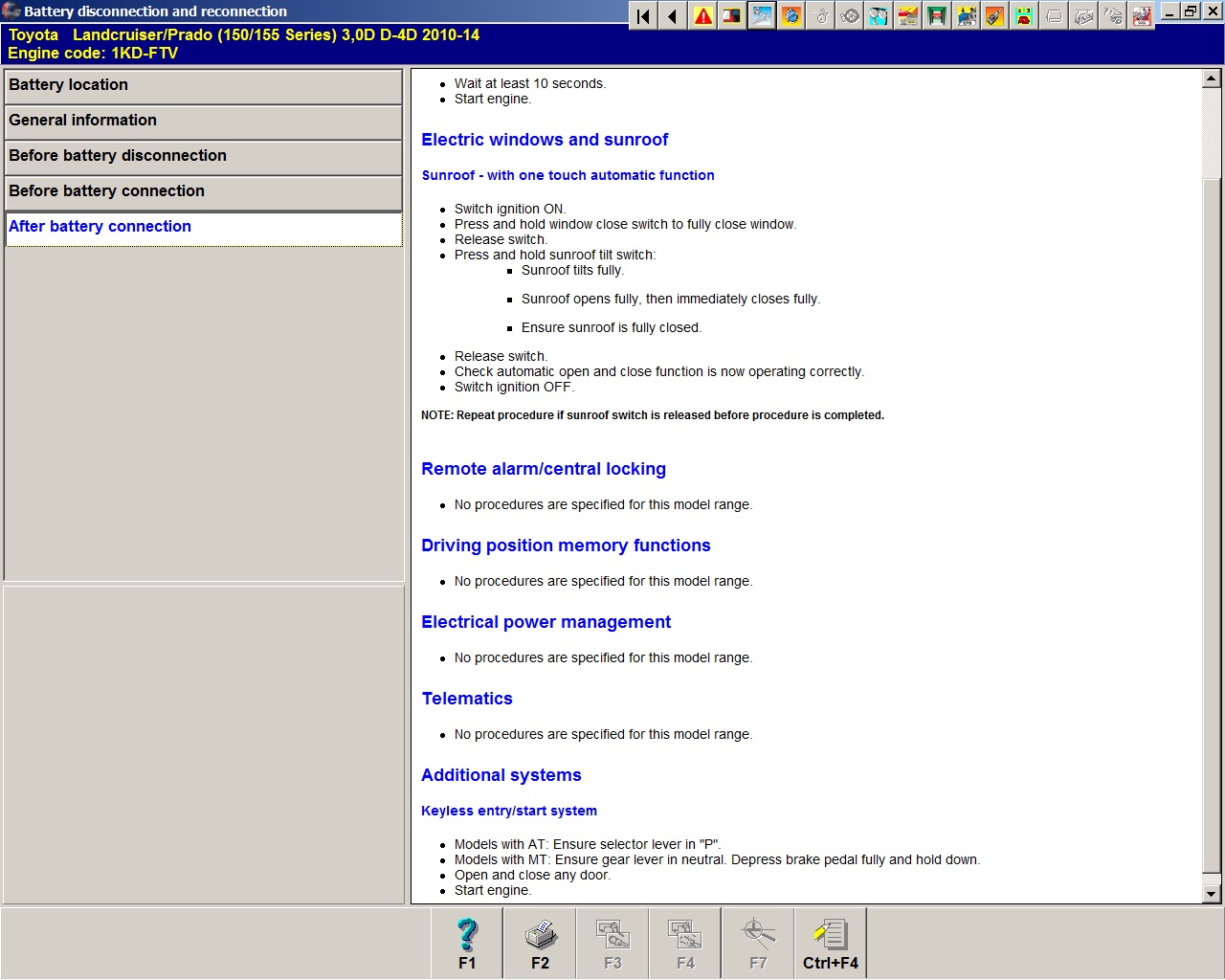Select General information in the left panel
This screenshot has height=980, width=1225.
[203, 122]
